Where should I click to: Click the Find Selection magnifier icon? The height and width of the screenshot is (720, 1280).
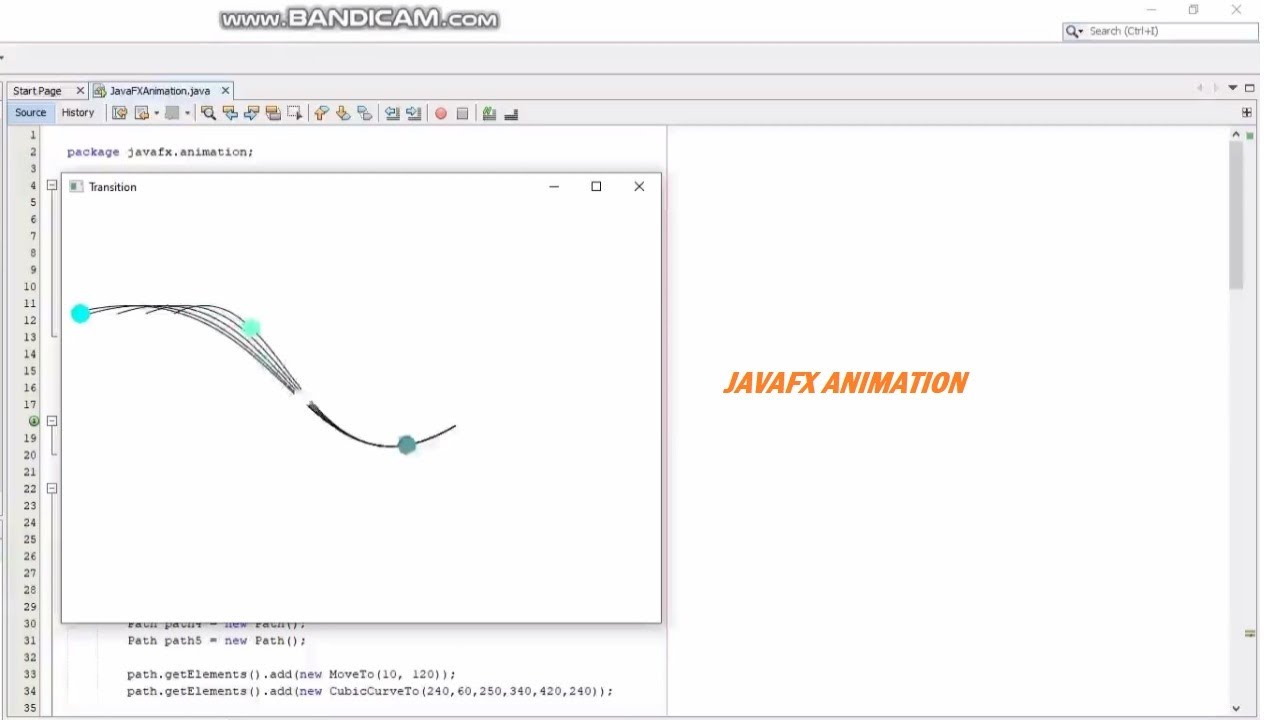(208, 113)
